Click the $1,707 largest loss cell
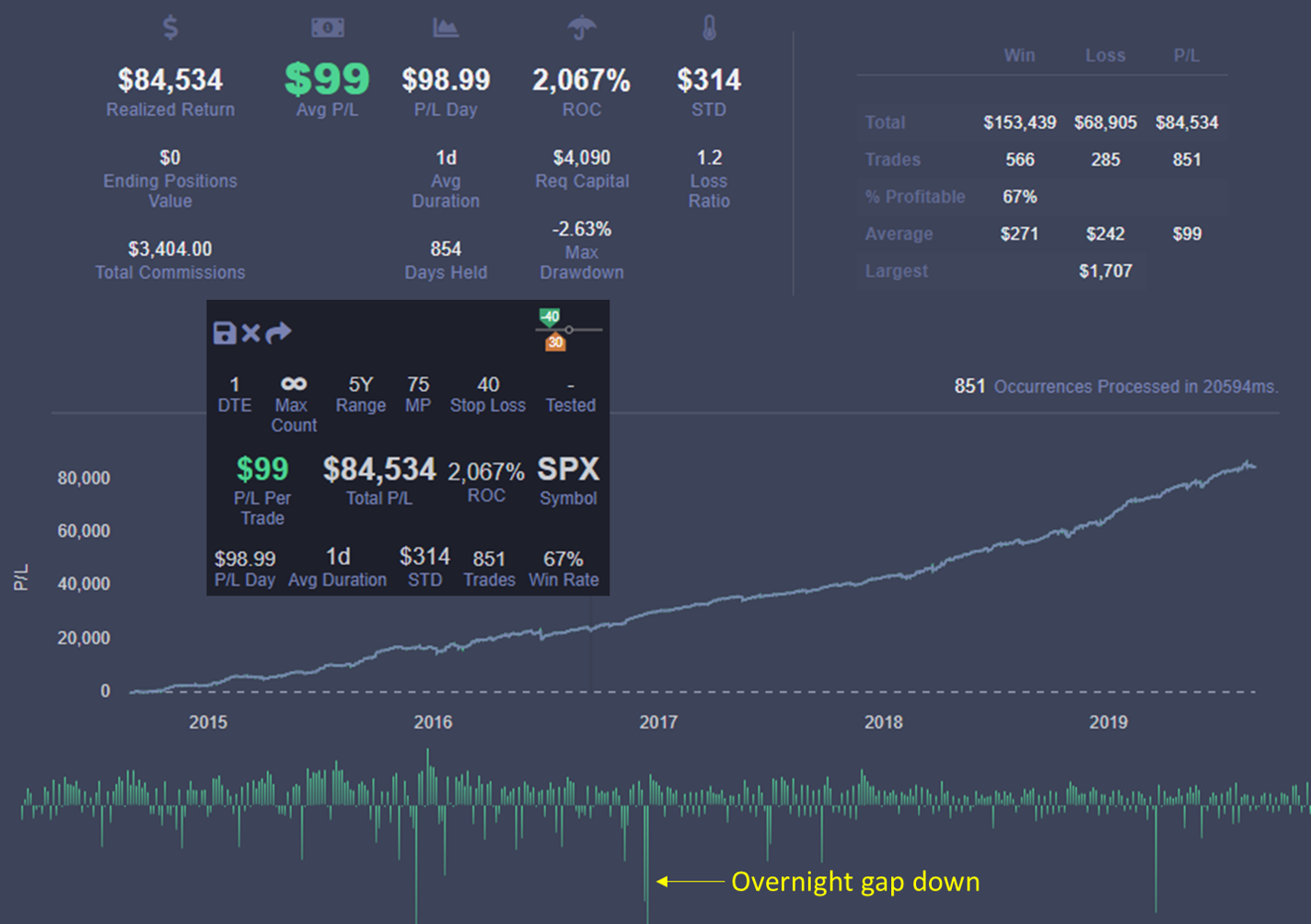The width and height of the screenshot is (1311, 924). point(1105,271)
